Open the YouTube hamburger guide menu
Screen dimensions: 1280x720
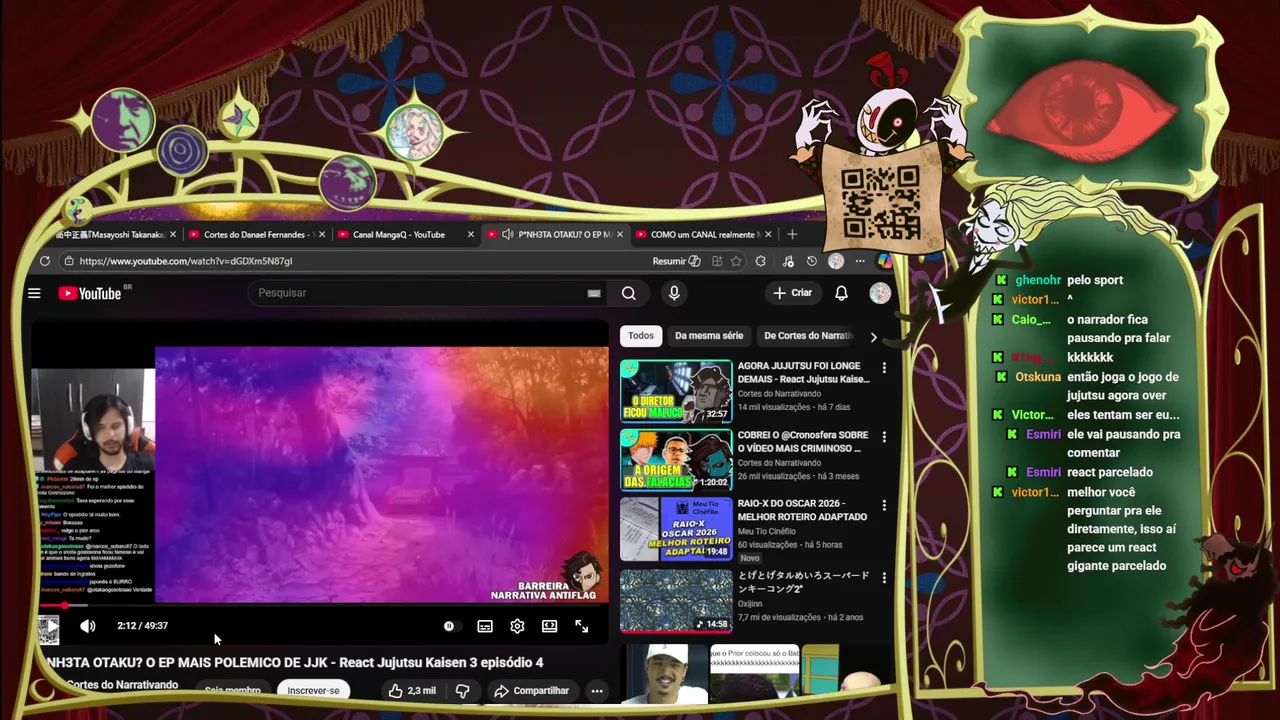(x=34, y=293)
